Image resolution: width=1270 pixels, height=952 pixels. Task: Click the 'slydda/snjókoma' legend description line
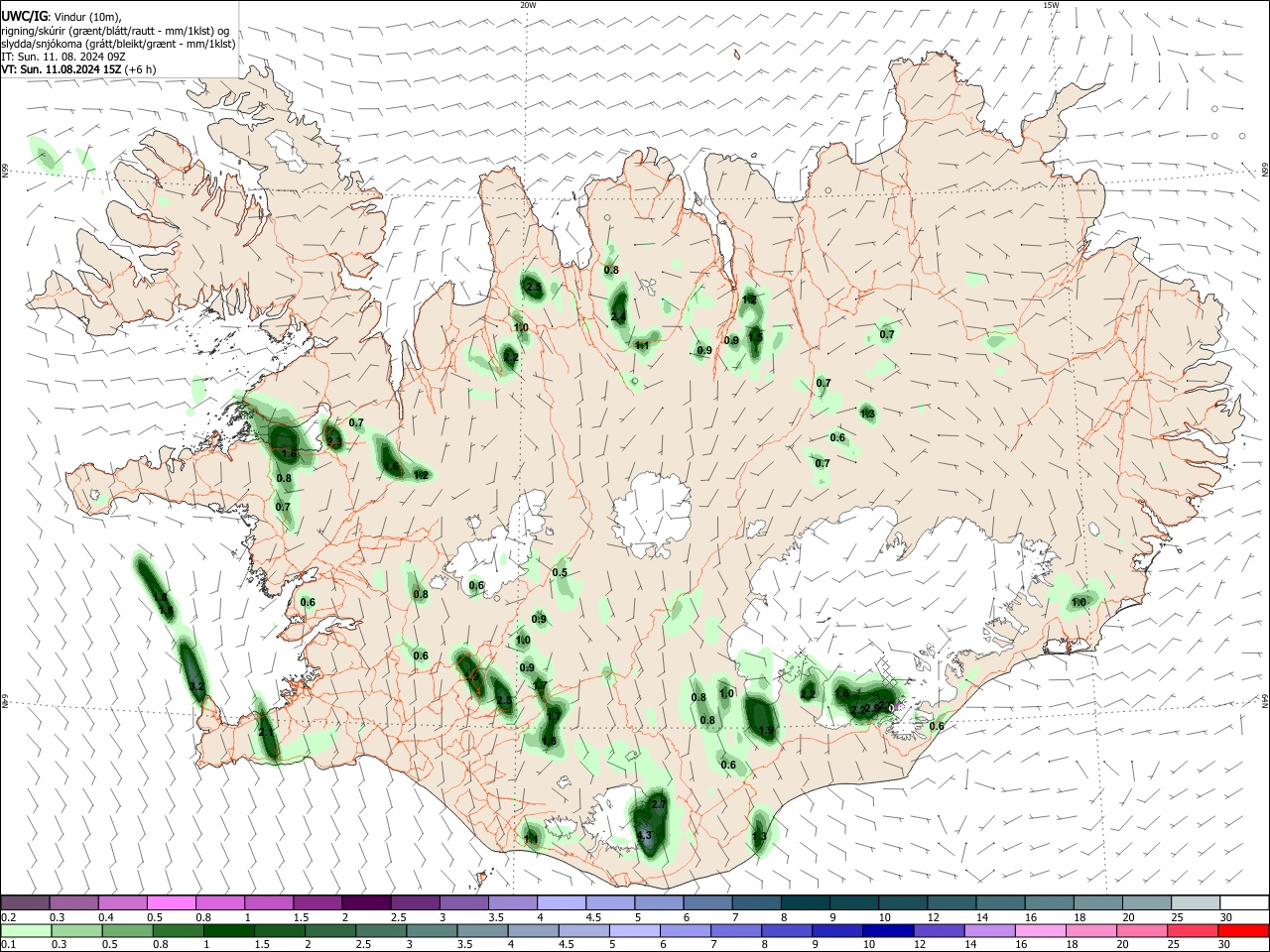pos(119,44)
